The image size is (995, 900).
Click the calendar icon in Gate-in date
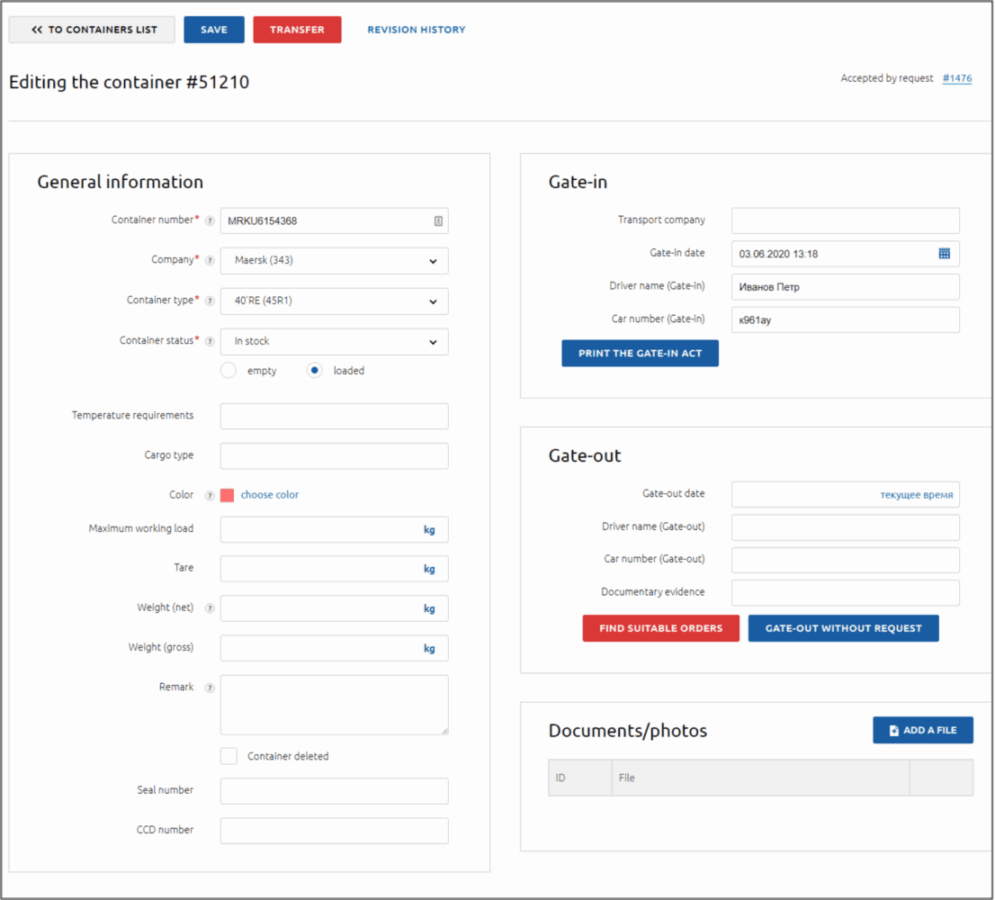[944, 254]
